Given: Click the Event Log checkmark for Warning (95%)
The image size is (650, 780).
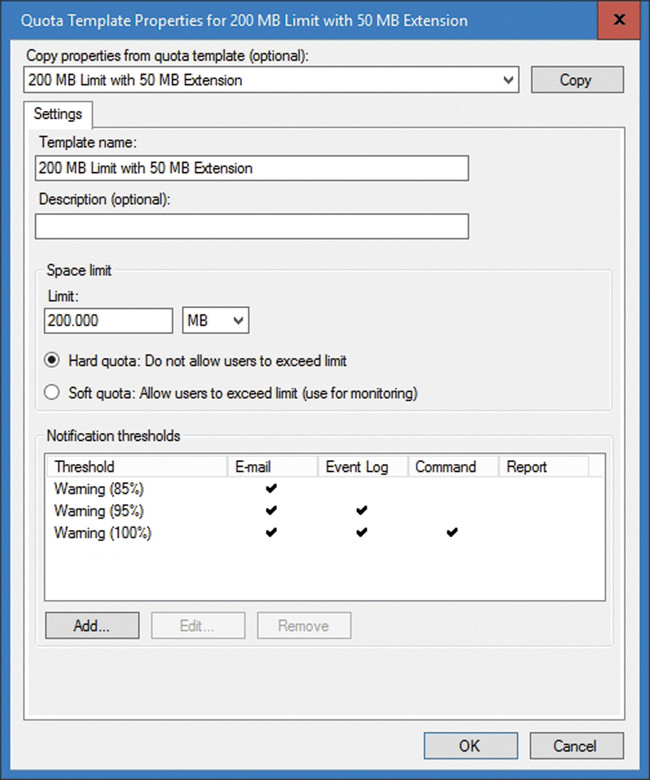Looking at the screenshot, I should pos(362,510).
